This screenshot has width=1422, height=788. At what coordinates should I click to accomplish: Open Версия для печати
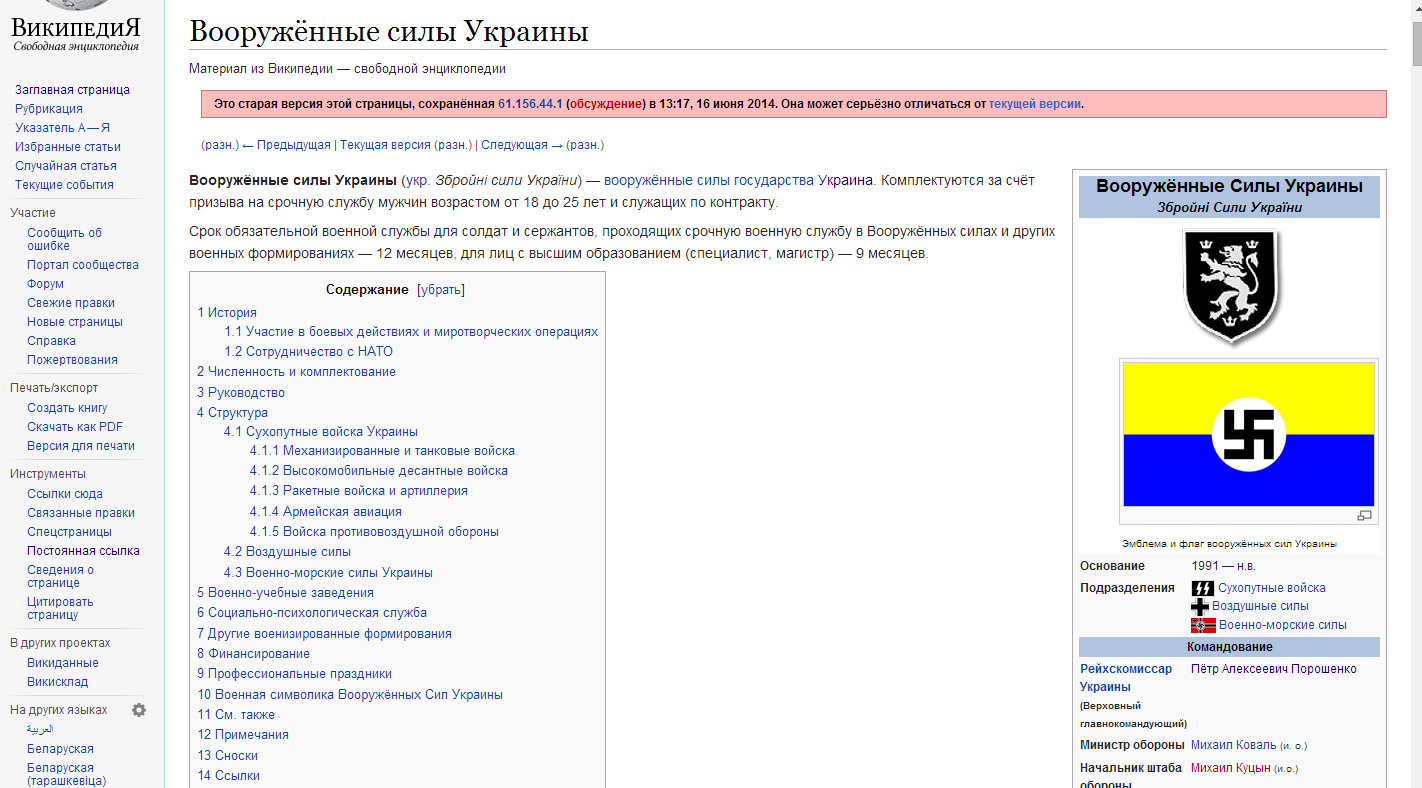point(81,446)
